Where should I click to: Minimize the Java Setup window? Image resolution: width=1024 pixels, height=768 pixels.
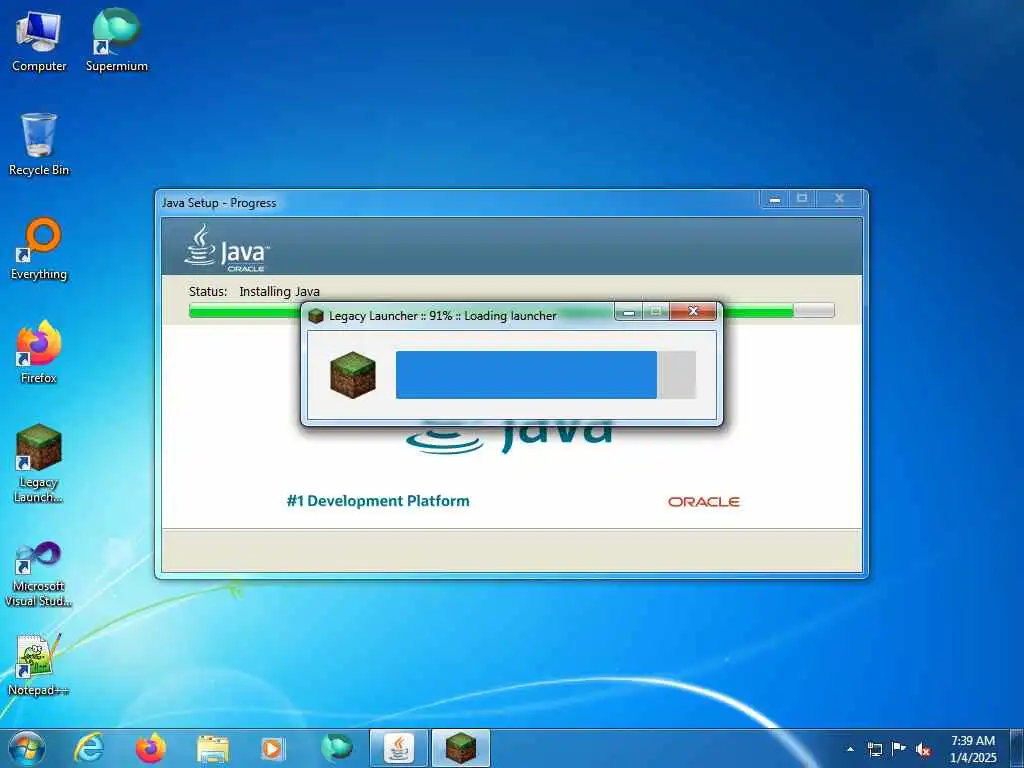tap(775, 199)
